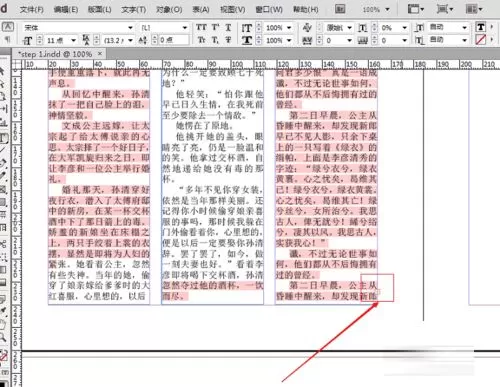Image resolution: width=500 pixels, height=387 pixels.
Task: Close the step 1.indd document tab
Action: click(100, 54)
